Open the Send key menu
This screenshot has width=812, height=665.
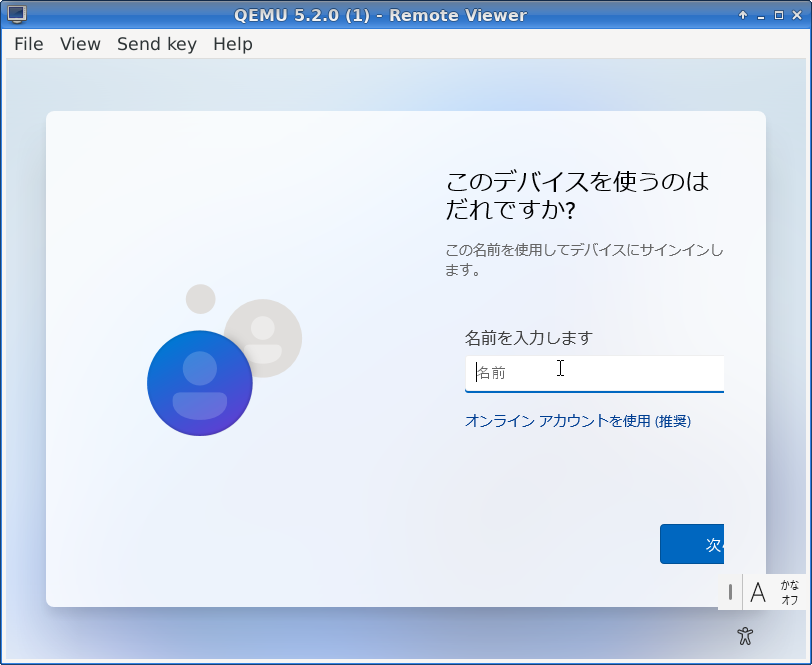pos(156,44)
